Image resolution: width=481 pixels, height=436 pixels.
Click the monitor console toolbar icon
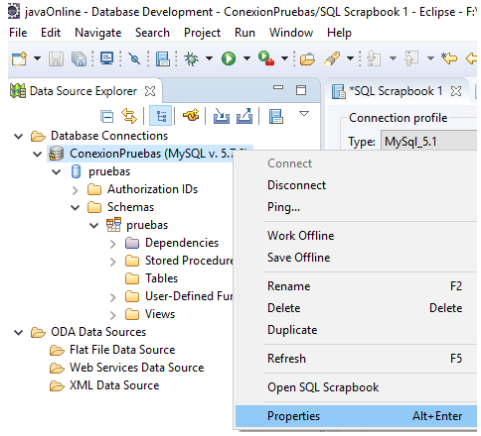coord(107,58)
